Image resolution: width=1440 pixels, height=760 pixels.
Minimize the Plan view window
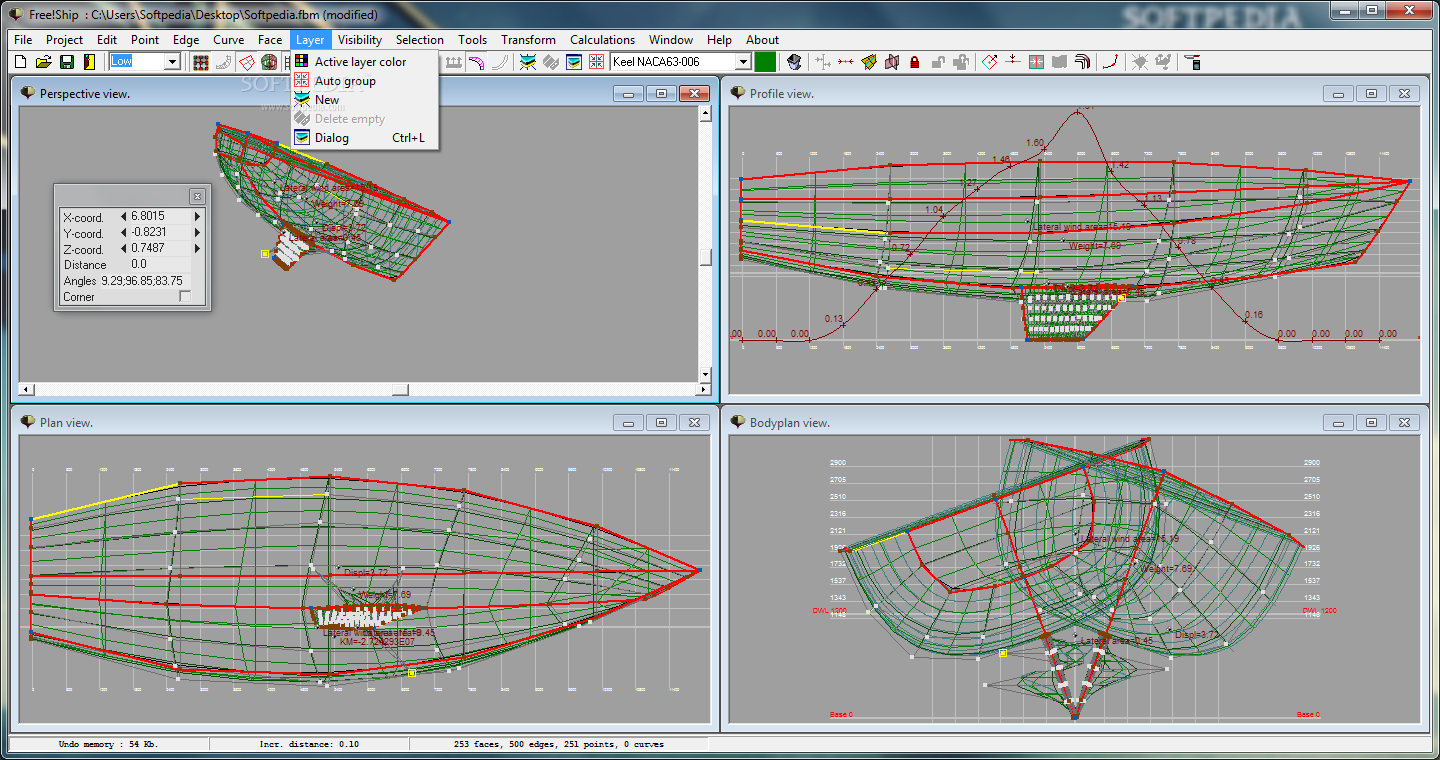tap(629, 423)
